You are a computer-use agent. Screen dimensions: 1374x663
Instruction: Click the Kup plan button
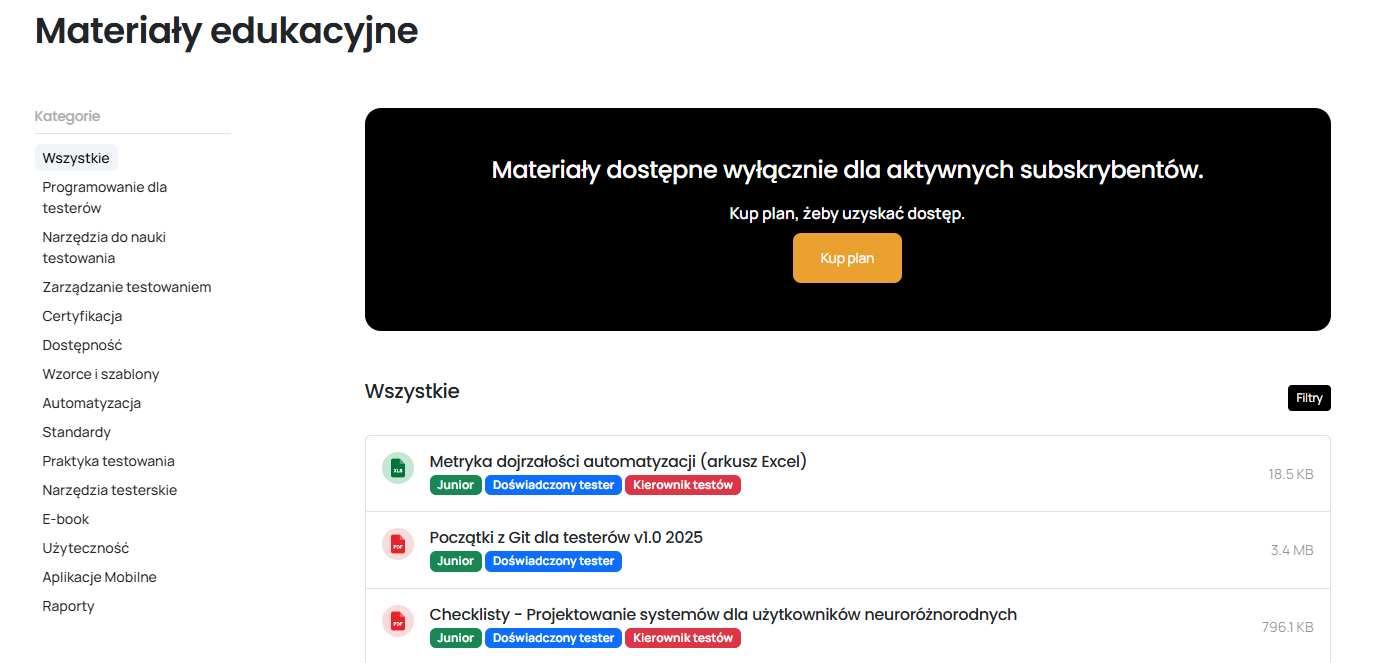pos(846,257)
